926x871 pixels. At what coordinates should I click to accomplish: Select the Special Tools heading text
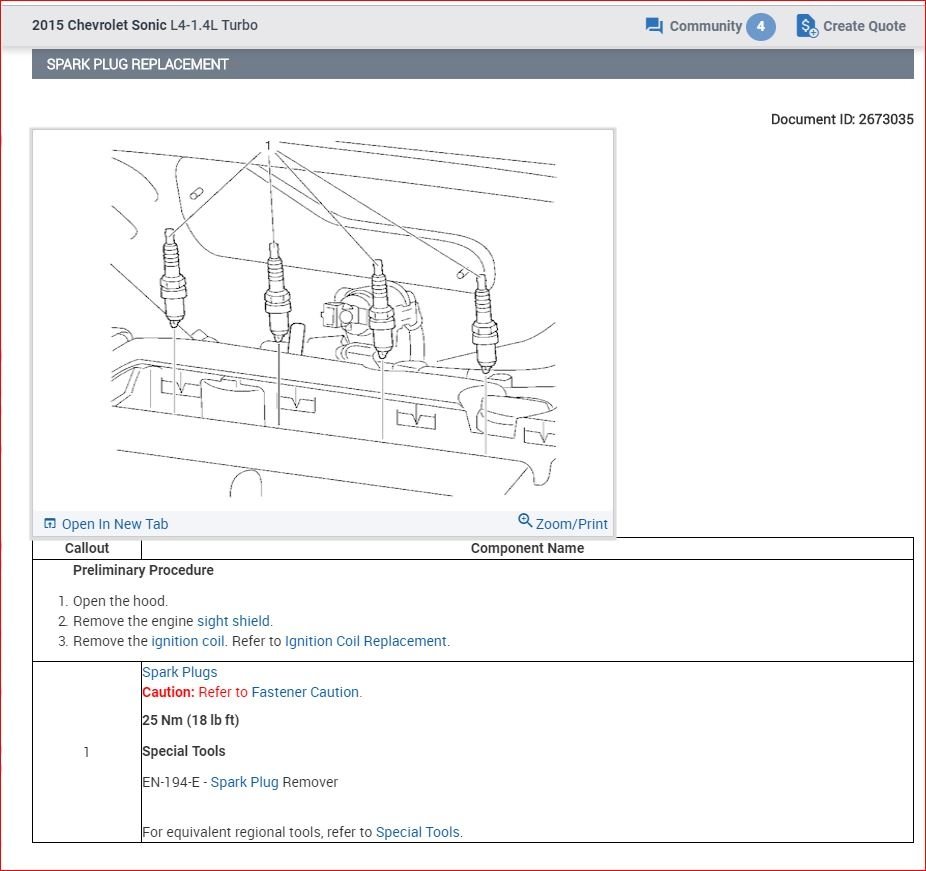coord(184,751)
